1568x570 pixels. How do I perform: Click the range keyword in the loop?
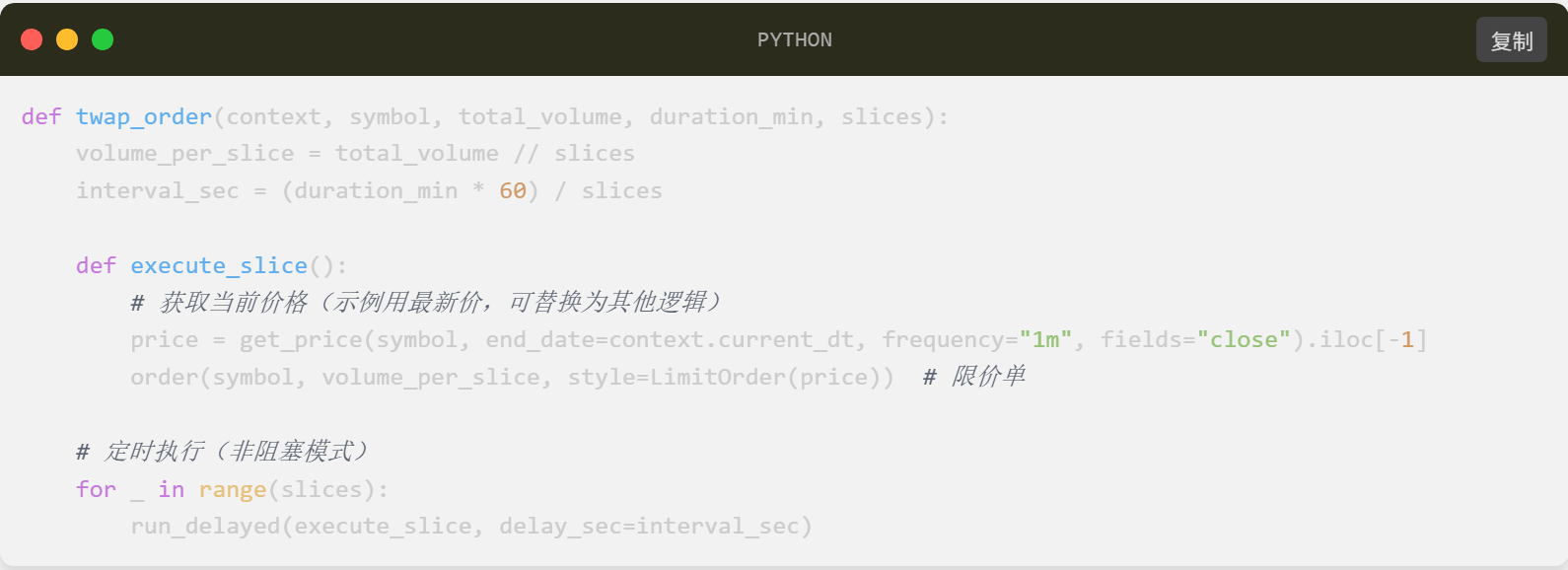coord(233,490)
